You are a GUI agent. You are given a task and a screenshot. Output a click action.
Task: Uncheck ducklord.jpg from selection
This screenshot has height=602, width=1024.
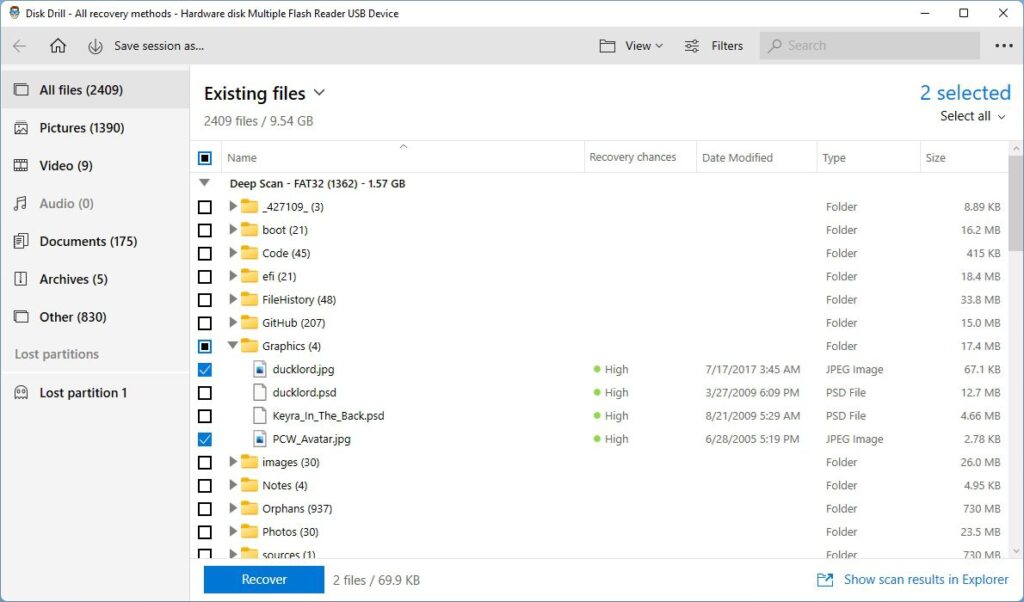coord(205,369)
